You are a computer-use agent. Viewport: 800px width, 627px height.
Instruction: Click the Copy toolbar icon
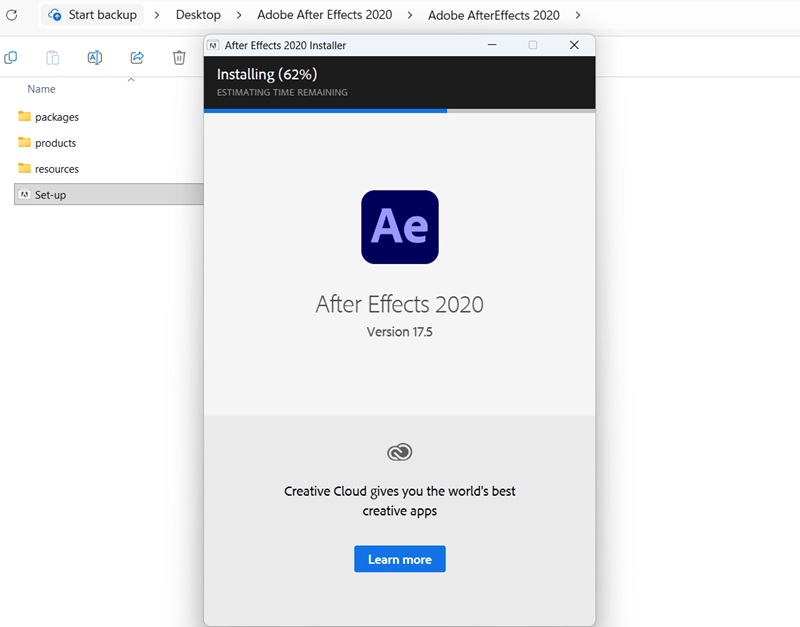[x=11, y=58]
